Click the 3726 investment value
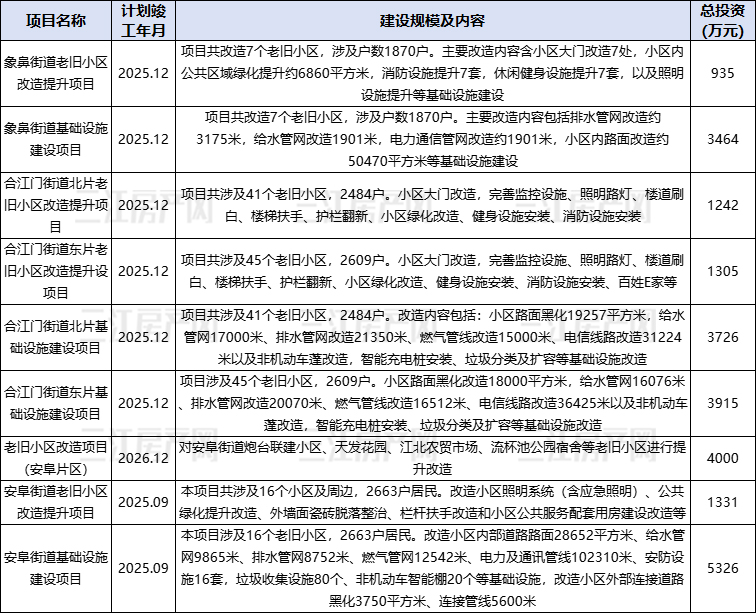Viewport: 756px width, 613px height. pyautogui.click(x=723, y=337)
